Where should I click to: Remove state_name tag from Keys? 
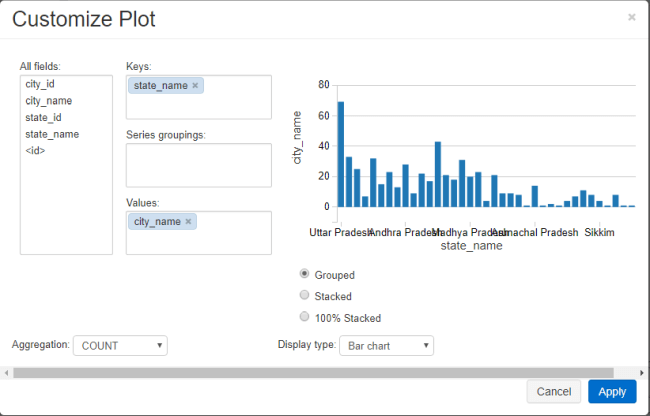click(195, 85)
